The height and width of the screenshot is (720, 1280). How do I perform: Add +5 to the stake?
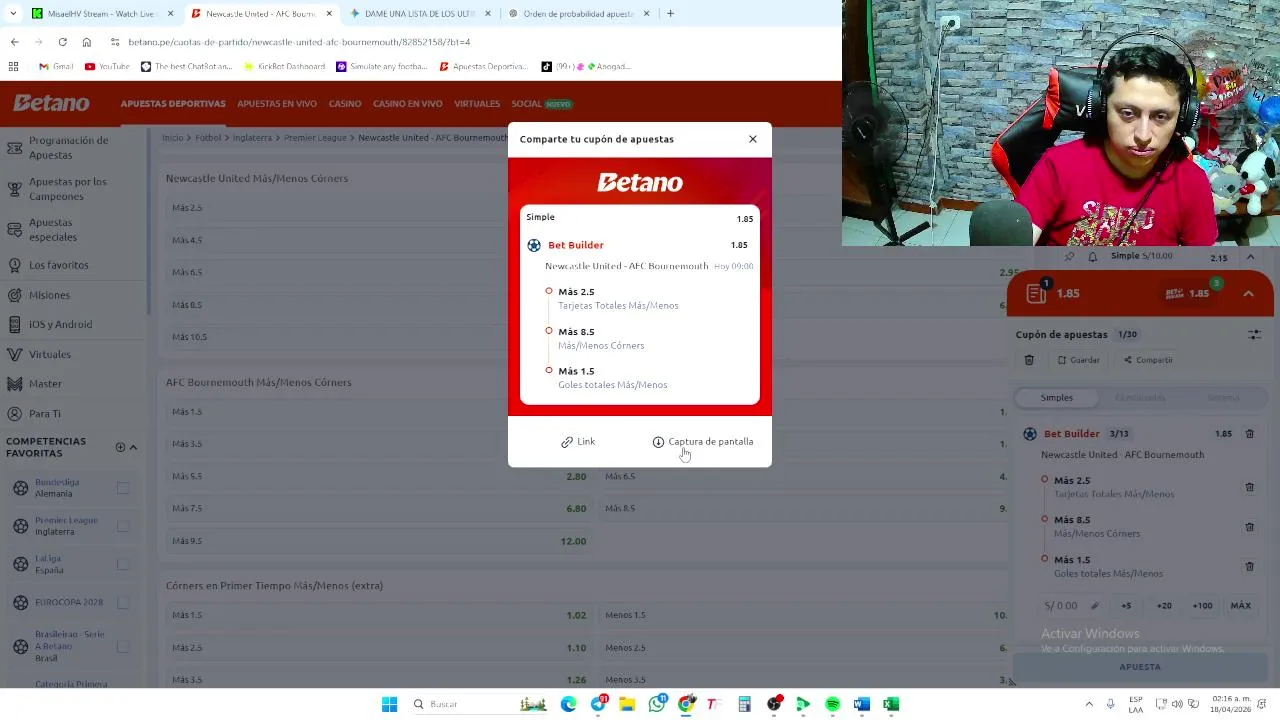tap(1126, 606)
